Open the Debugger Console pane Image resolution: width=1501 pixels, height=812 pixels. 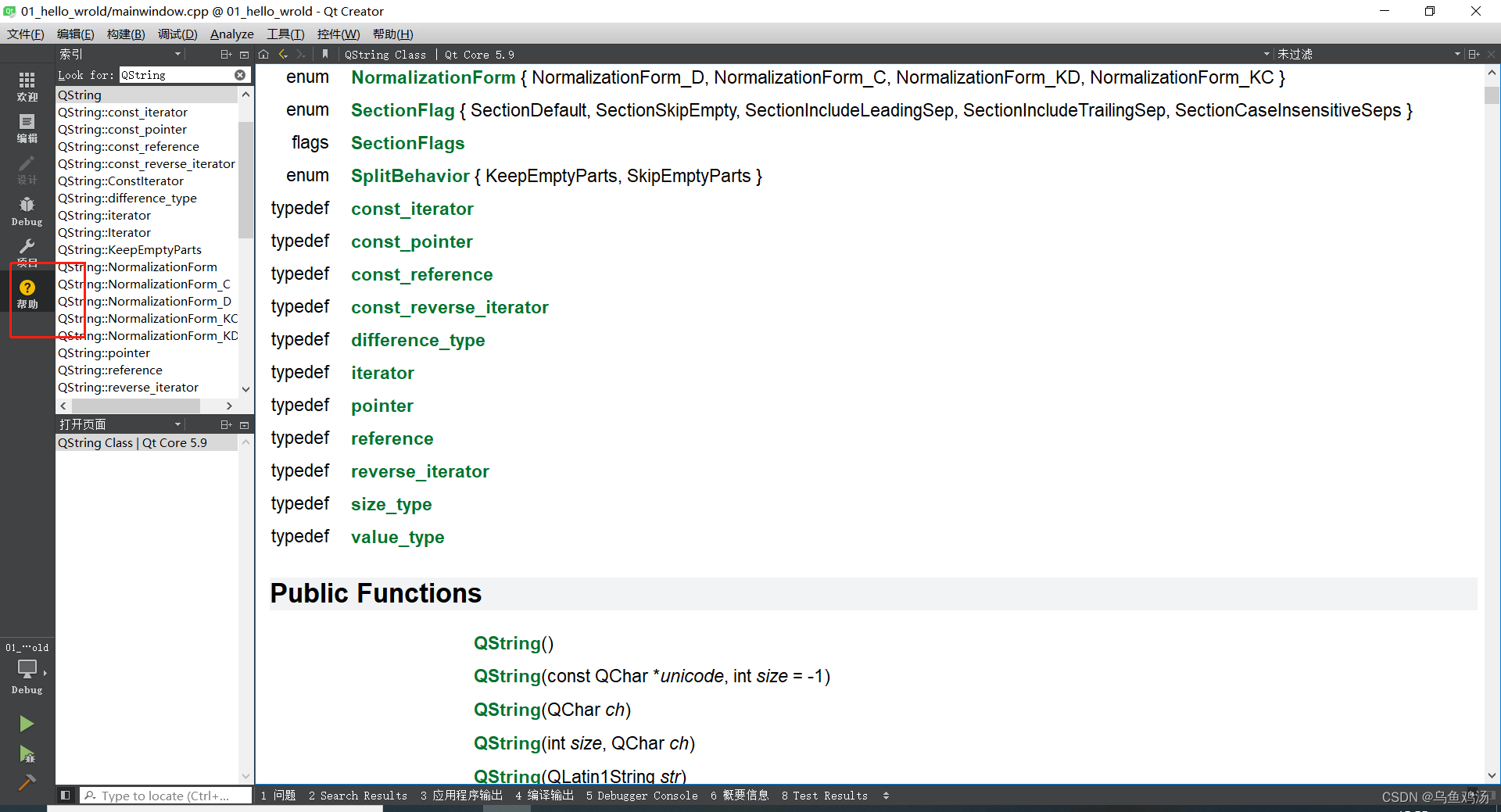(x=642, y=796)
